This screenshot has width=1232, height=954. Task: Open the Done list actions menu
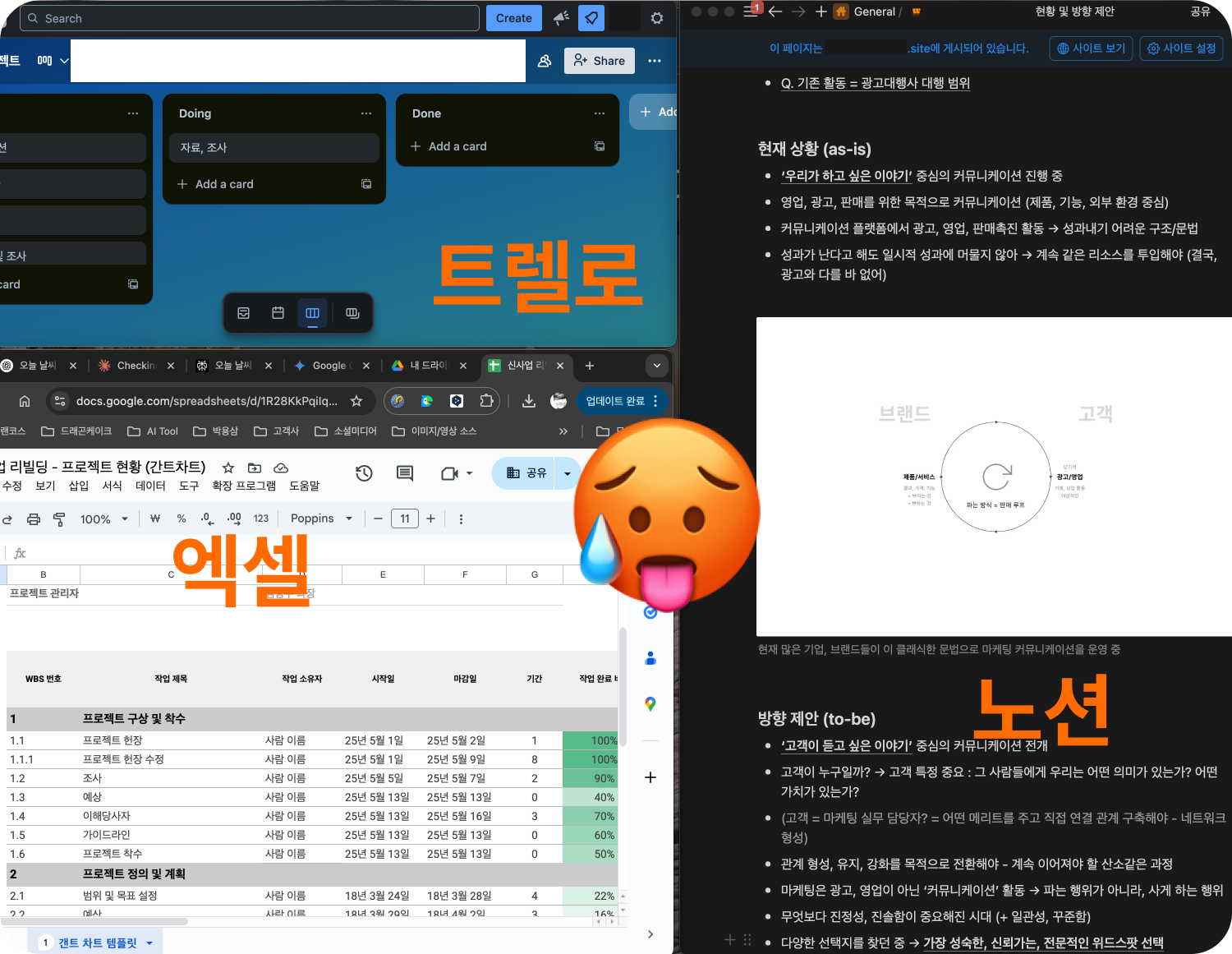pos(600,113)
